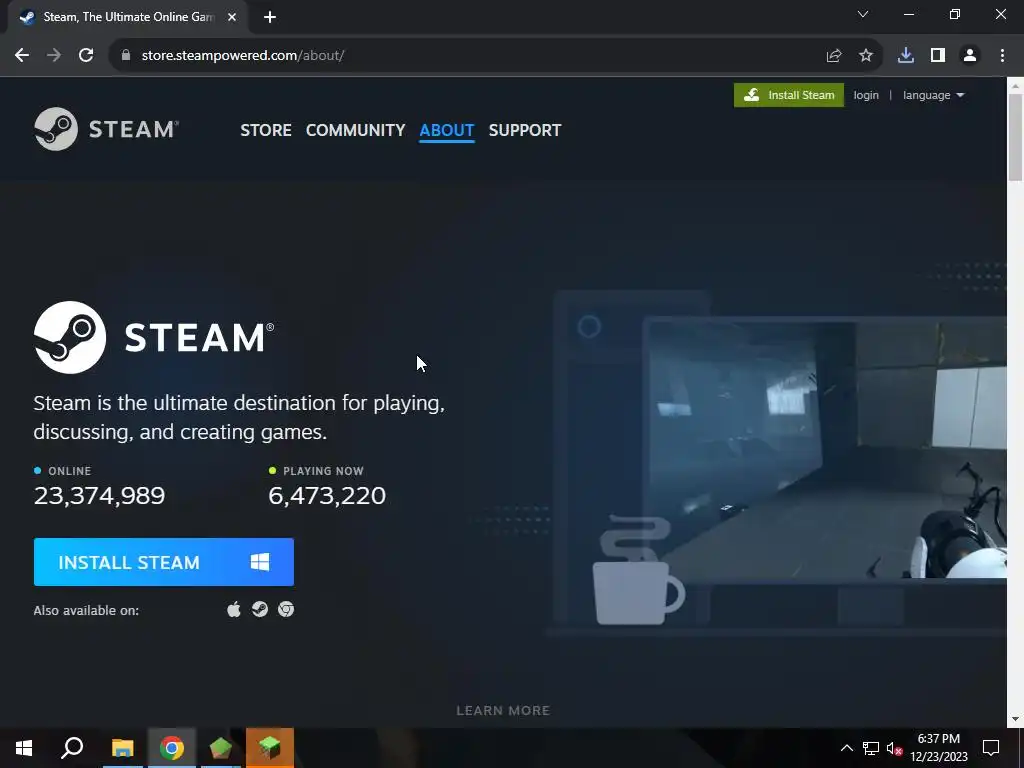Click the blue INSTALL STEAM button
The image size is (1024, 768).
(x=164, y=562)
